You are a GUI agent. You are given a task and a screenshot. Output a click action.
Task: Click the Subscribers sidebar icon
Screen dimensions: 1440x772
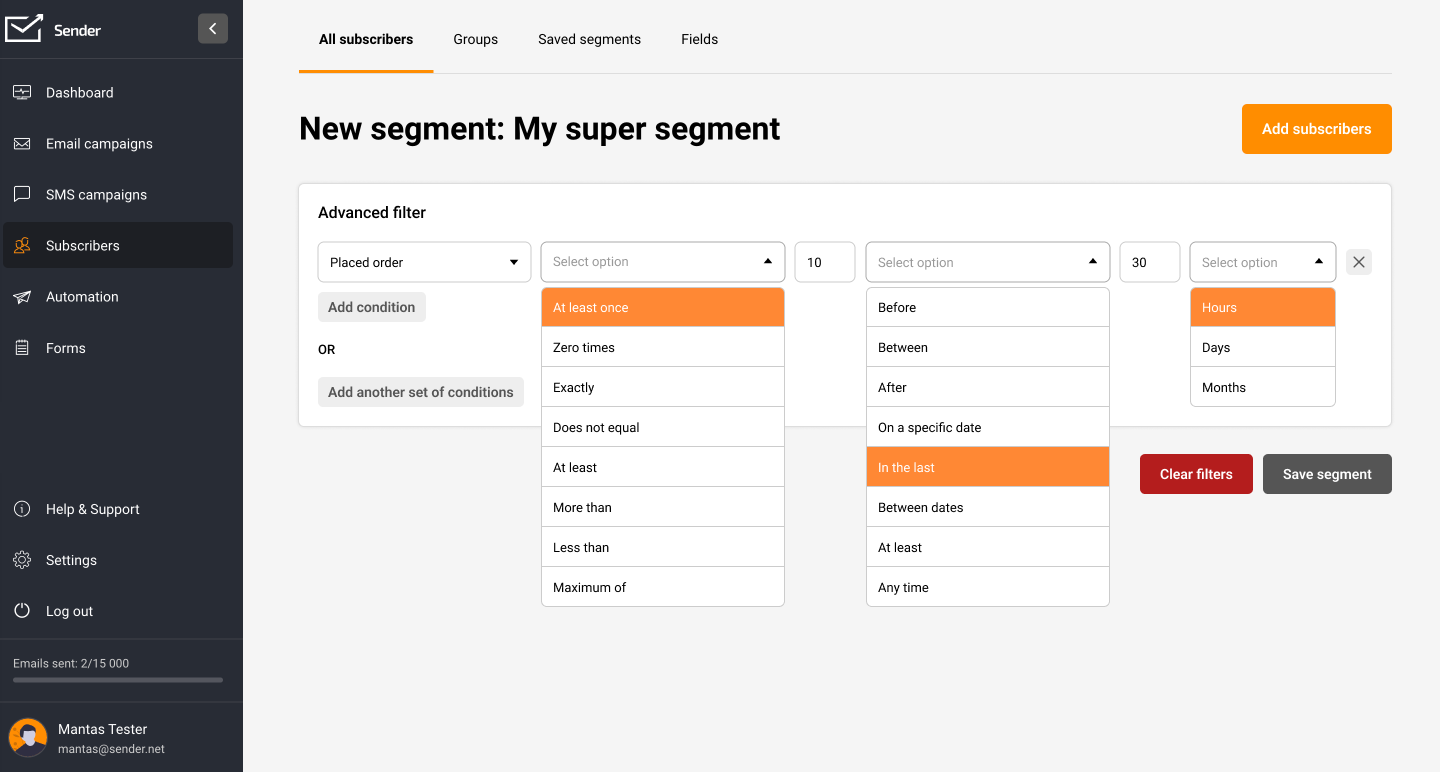(22, 245)
